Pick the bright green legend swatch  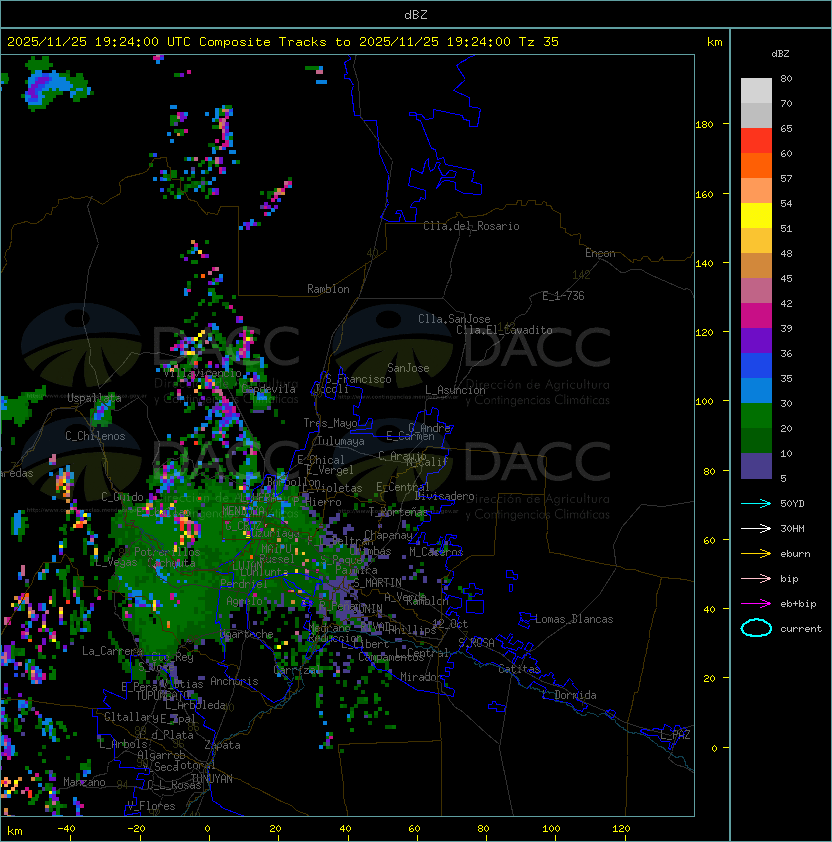coord(756,416)
